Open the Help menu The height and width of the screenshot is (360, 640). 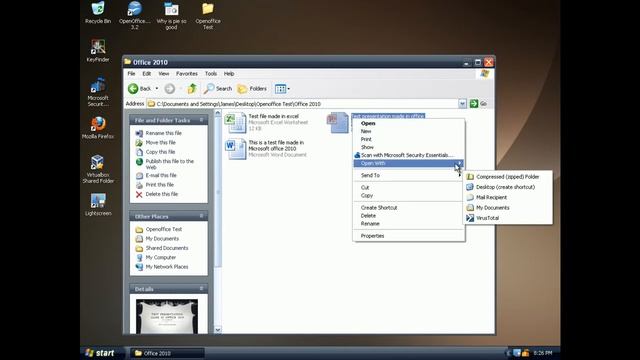229,73
